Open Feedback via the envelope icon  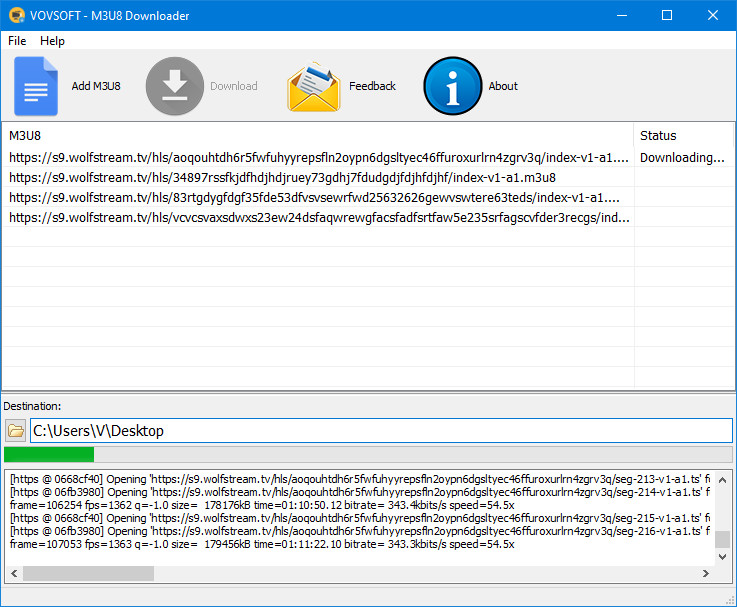click(314, 87)
